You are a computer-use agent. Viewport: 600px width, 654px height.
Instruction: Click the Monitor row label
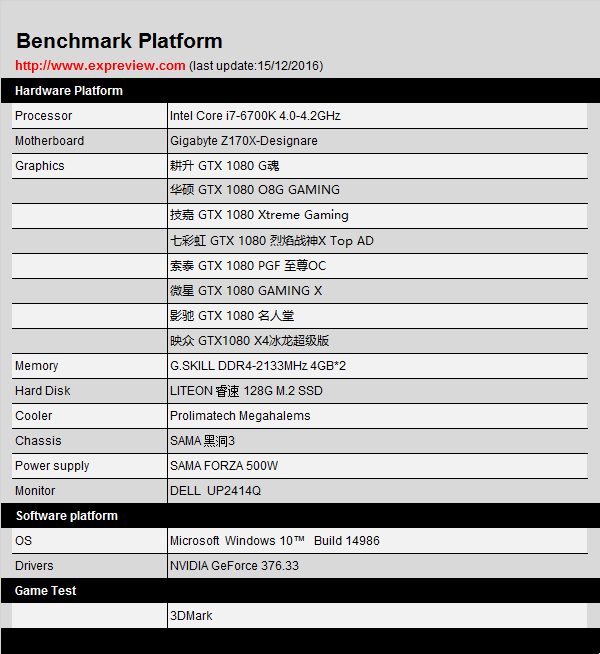35,491
